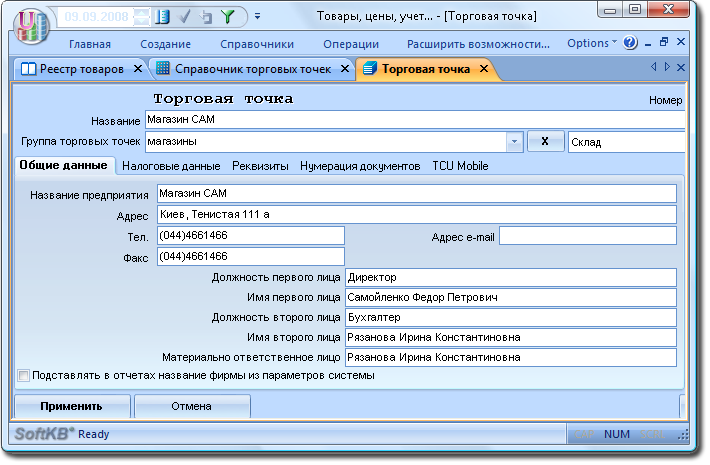Click the Название предприятия field

pos(417,193)
